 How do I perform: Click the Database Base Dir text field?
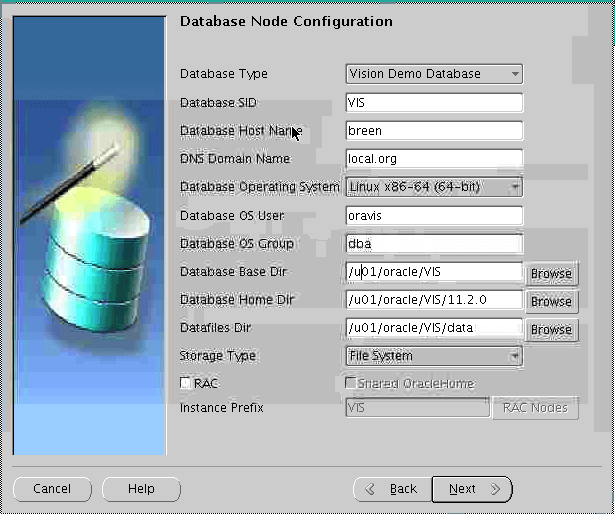[433, 272]
